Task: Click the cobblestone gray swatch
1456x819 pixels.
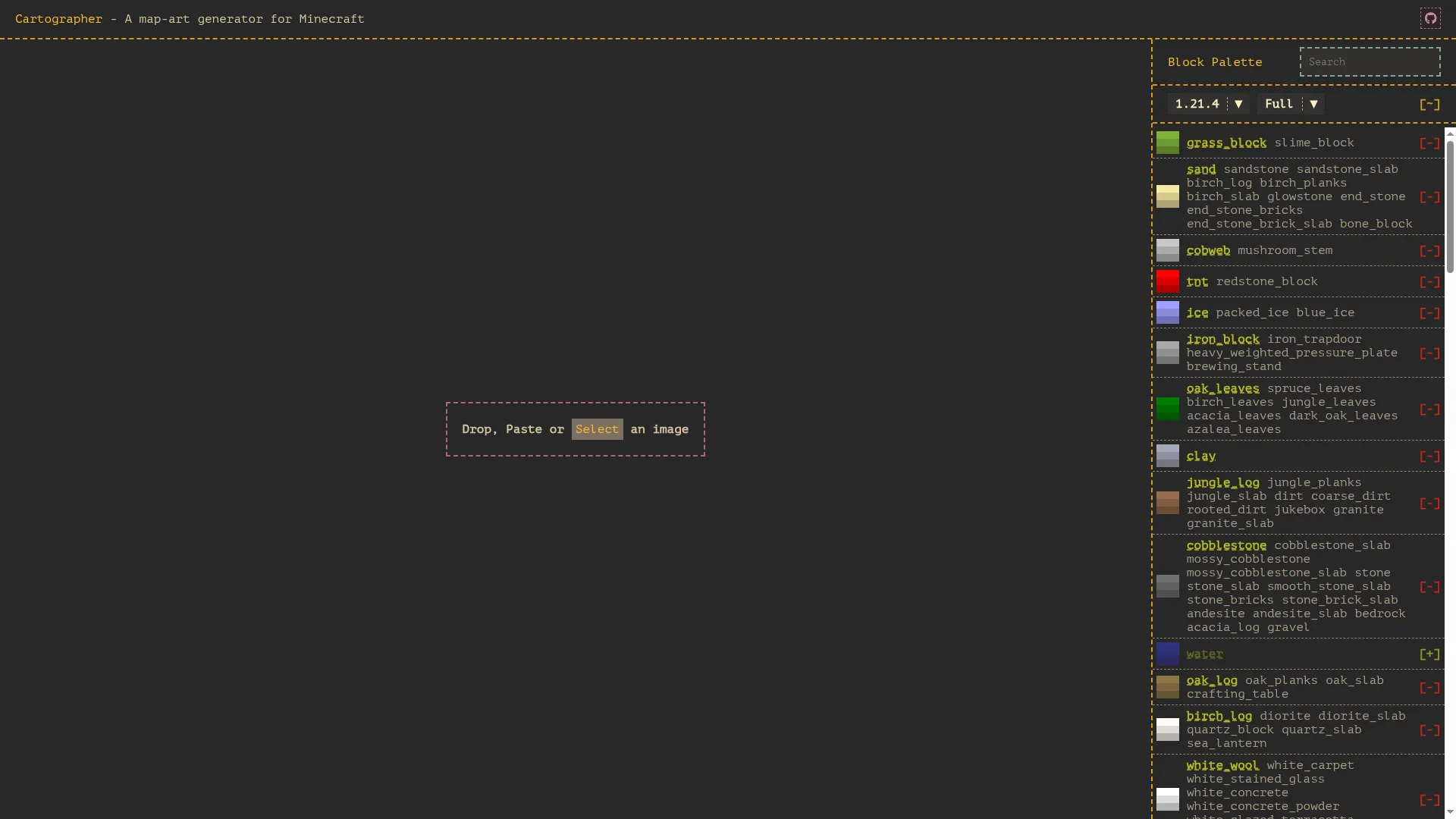Action: click(x=1168, y=586)
